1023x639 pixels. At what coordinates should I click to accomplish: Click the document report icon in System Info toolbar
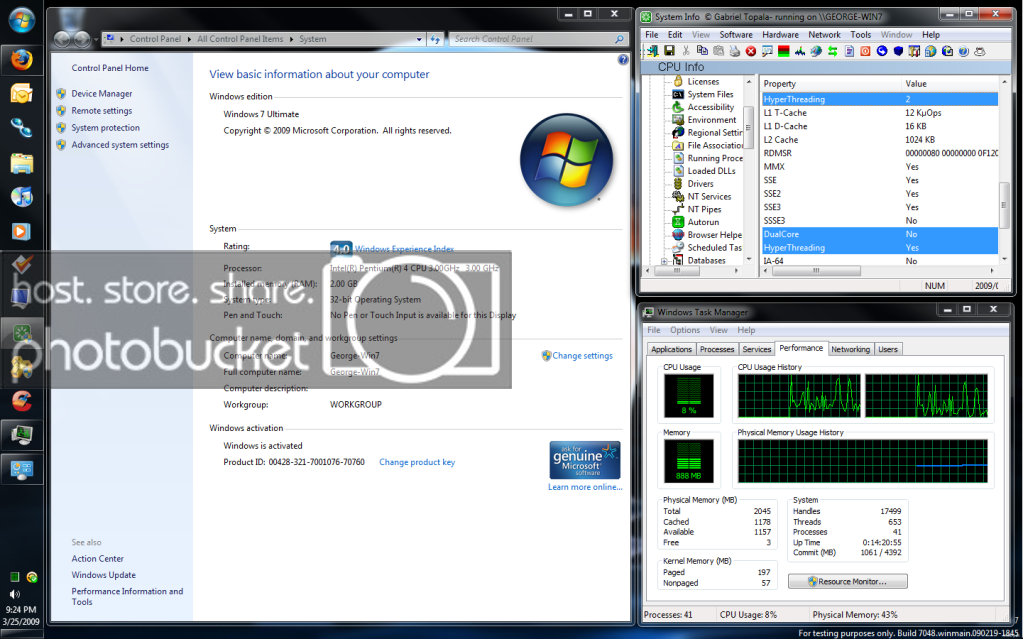pyautogui.click(x=849, y=51)
